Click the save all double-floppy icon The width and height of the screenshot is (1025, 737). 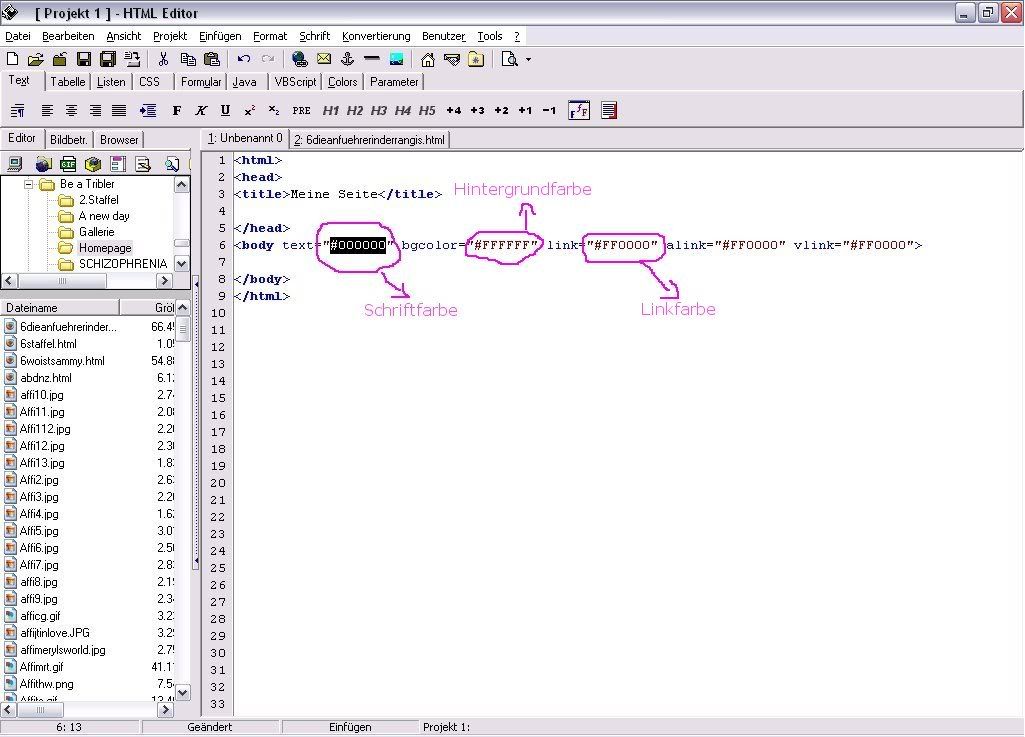[108, 60]
